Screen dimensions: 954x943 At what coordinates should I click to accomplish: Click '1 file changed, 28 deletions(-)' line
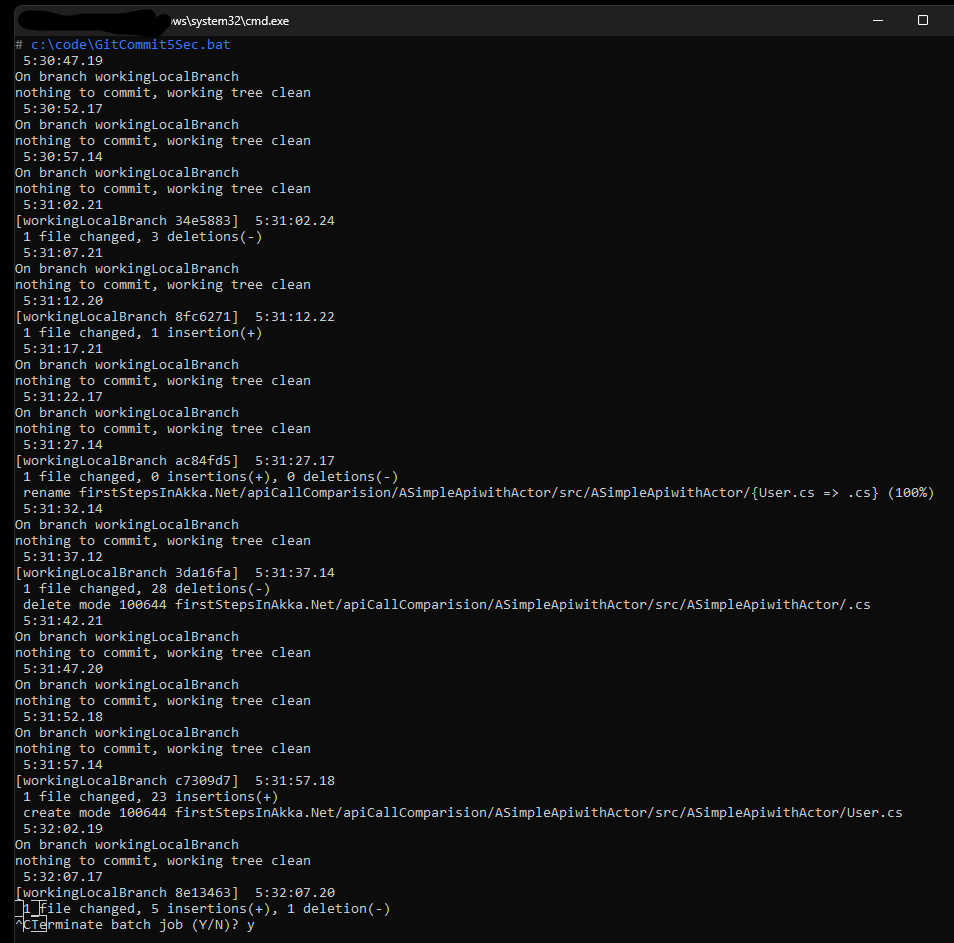coord(146,589)
